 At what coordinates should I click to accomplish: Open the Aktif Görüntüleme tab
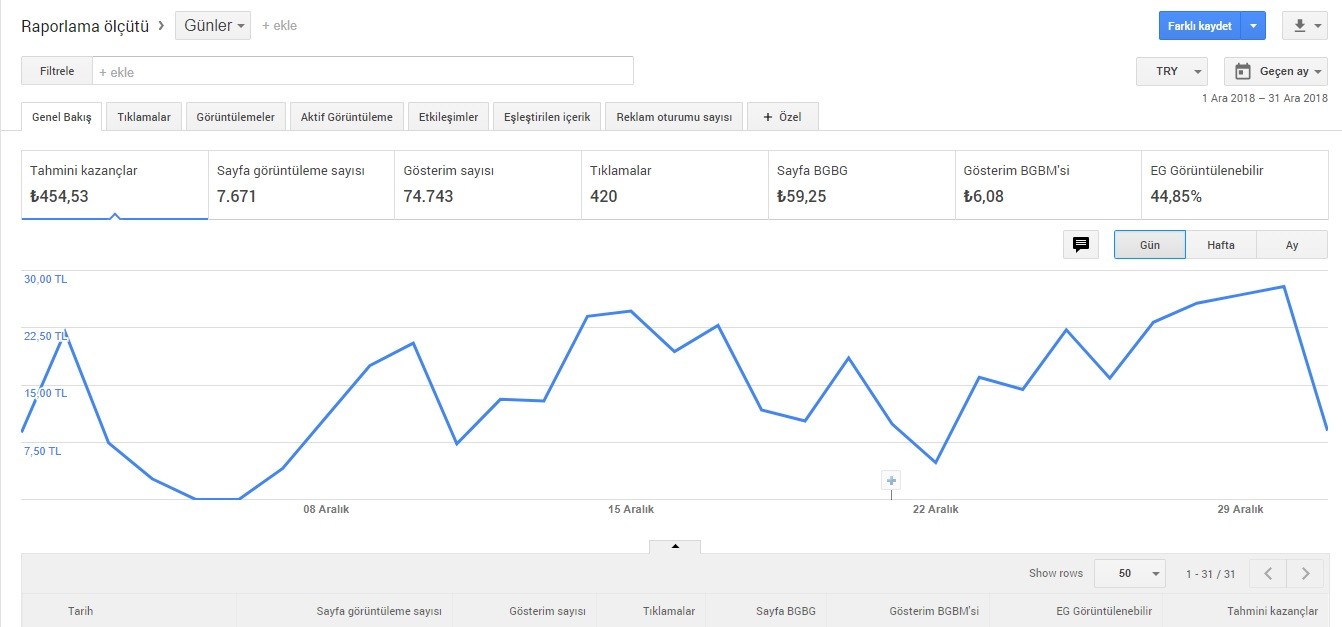347,117
